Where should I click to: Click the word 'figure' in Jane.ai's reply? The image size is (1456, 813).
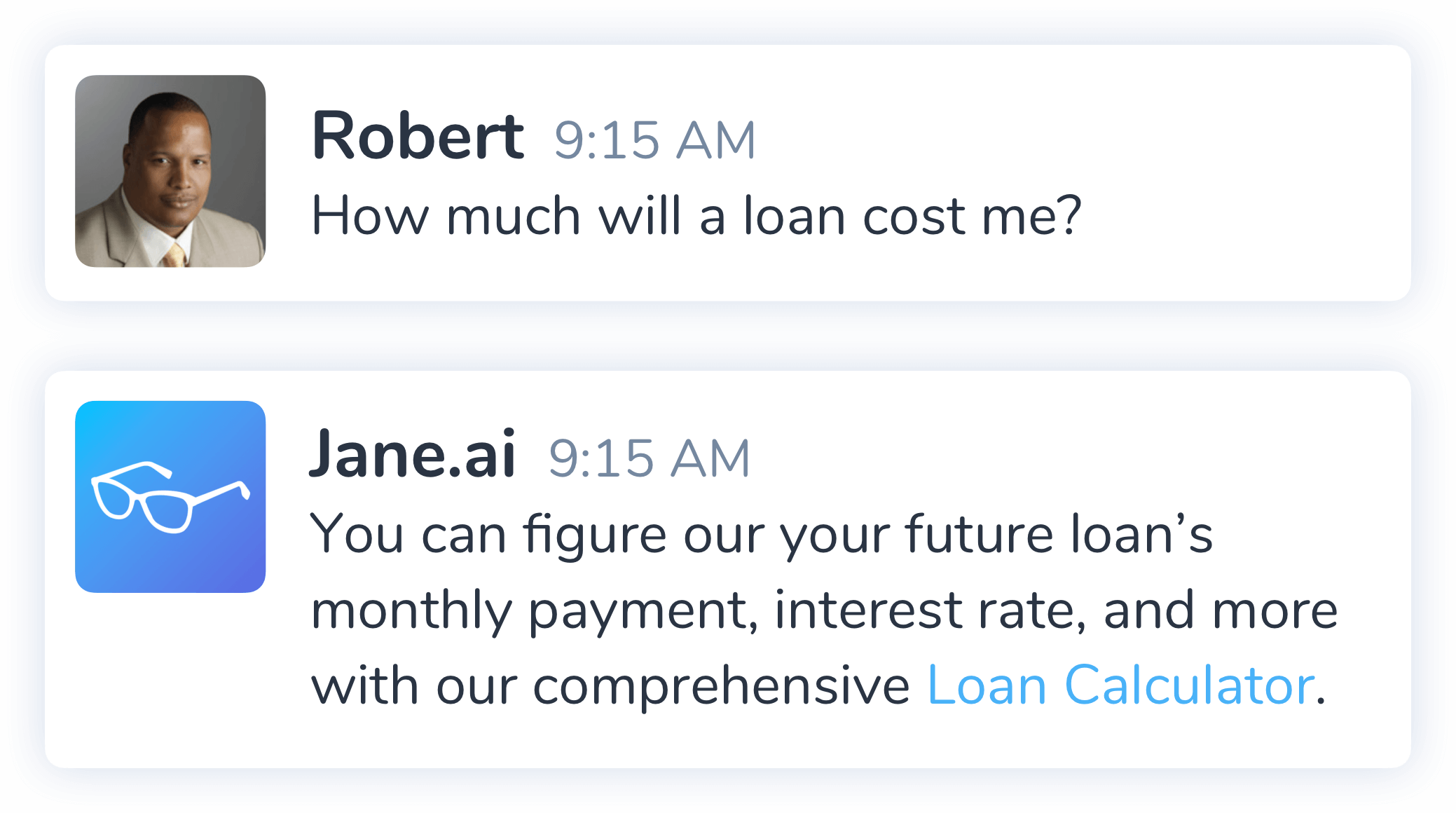pos(594,535)
